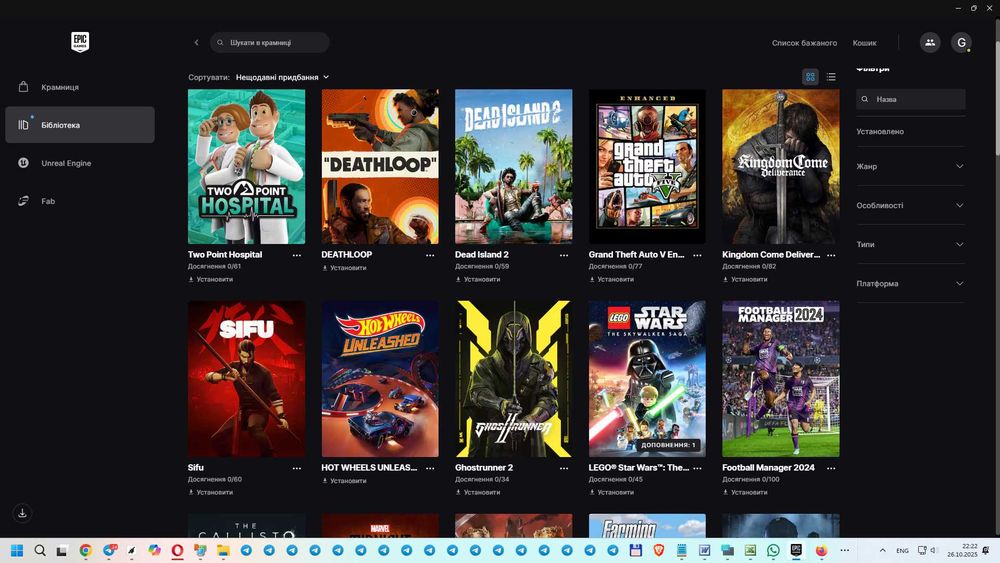Open HOT WHEELS UNLEASHED three-dot menu
The height and width of the screenshot is (563, 1000).
coord(430,468)
